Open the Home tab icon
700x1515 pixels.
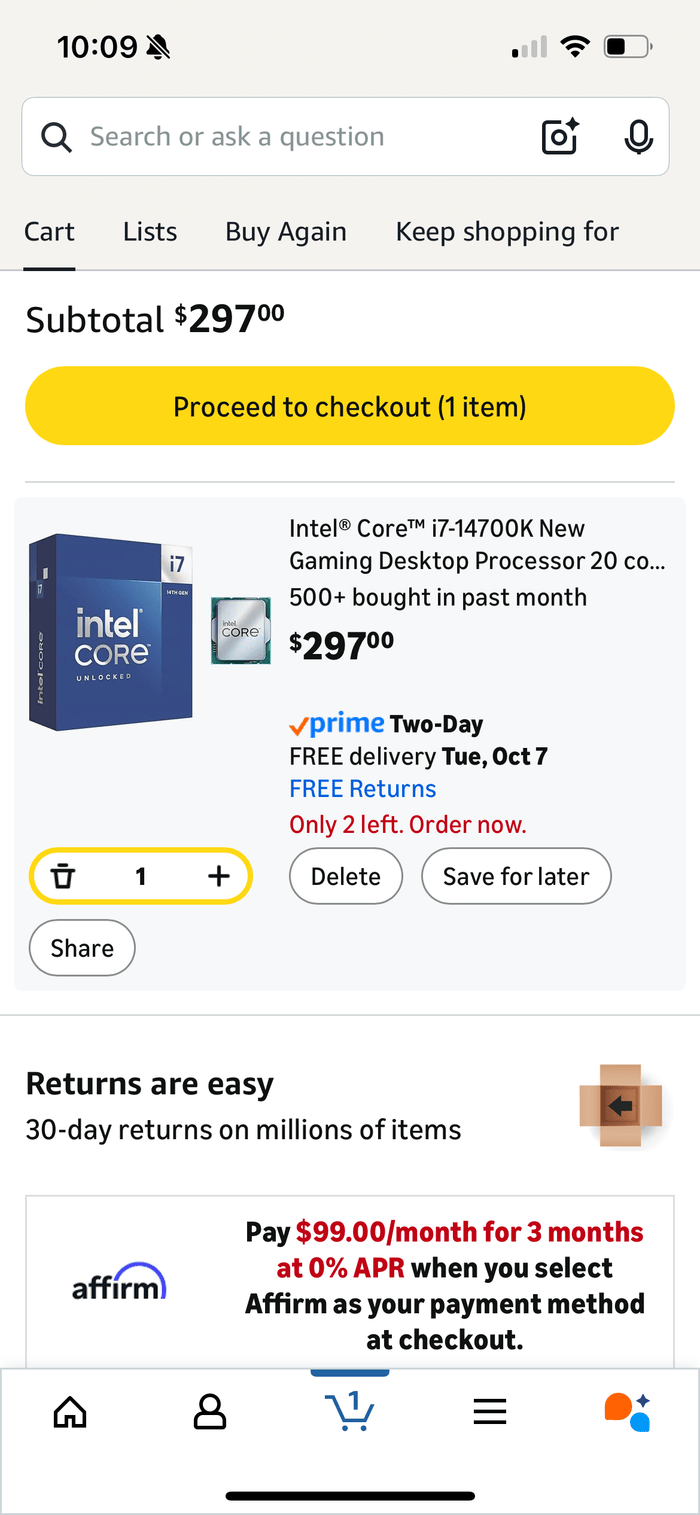69,1411
